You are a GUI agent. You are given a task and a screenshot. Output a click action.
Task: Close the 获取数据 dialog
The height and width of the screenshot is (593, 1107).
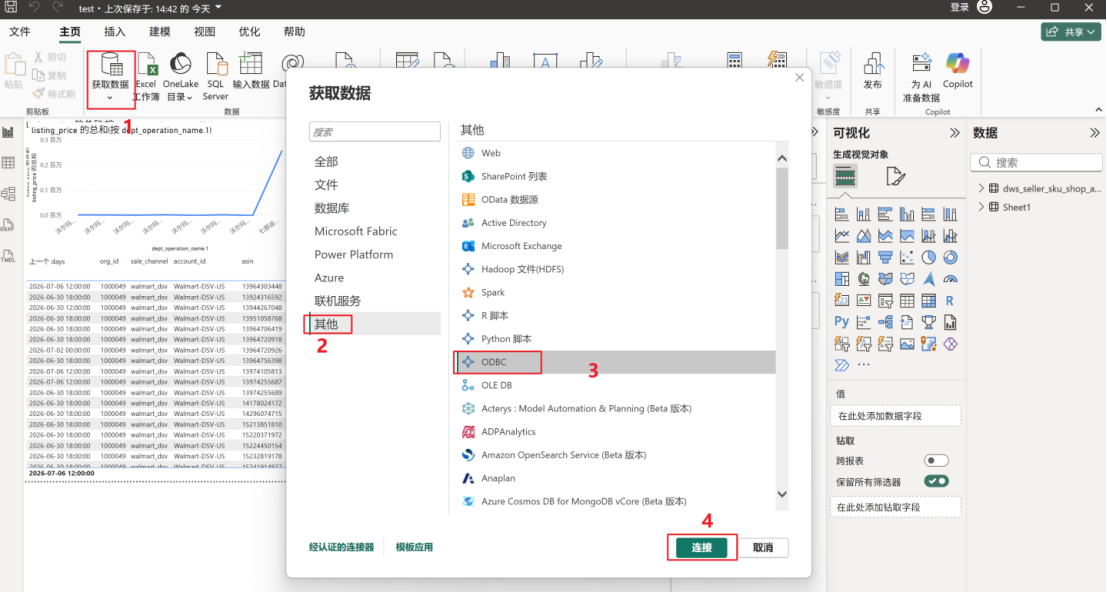tap(799, 78)
